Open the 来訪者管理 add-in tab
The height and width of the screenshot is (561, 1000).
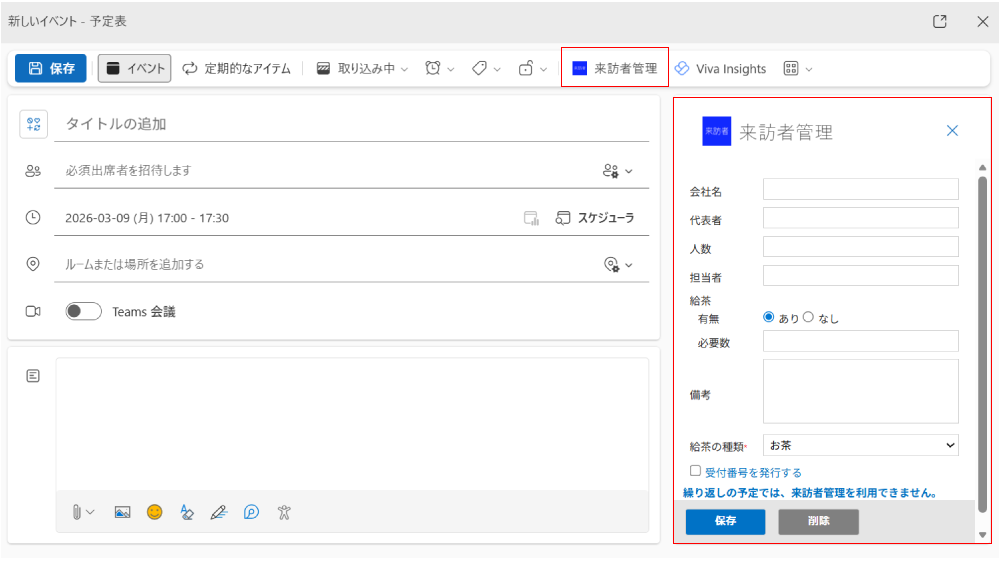[x=614, y=69]
